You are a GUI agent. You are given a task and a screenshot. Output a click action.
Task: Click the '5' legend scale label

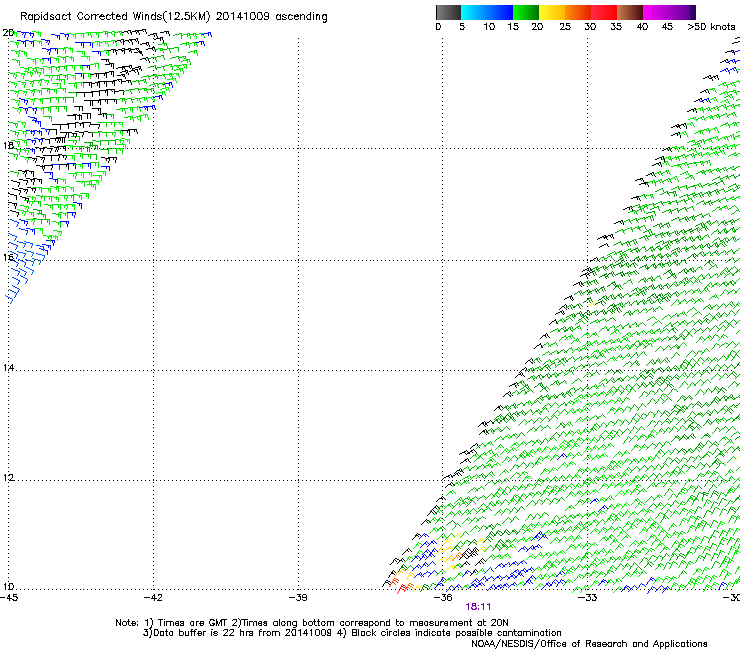point(462,27)
